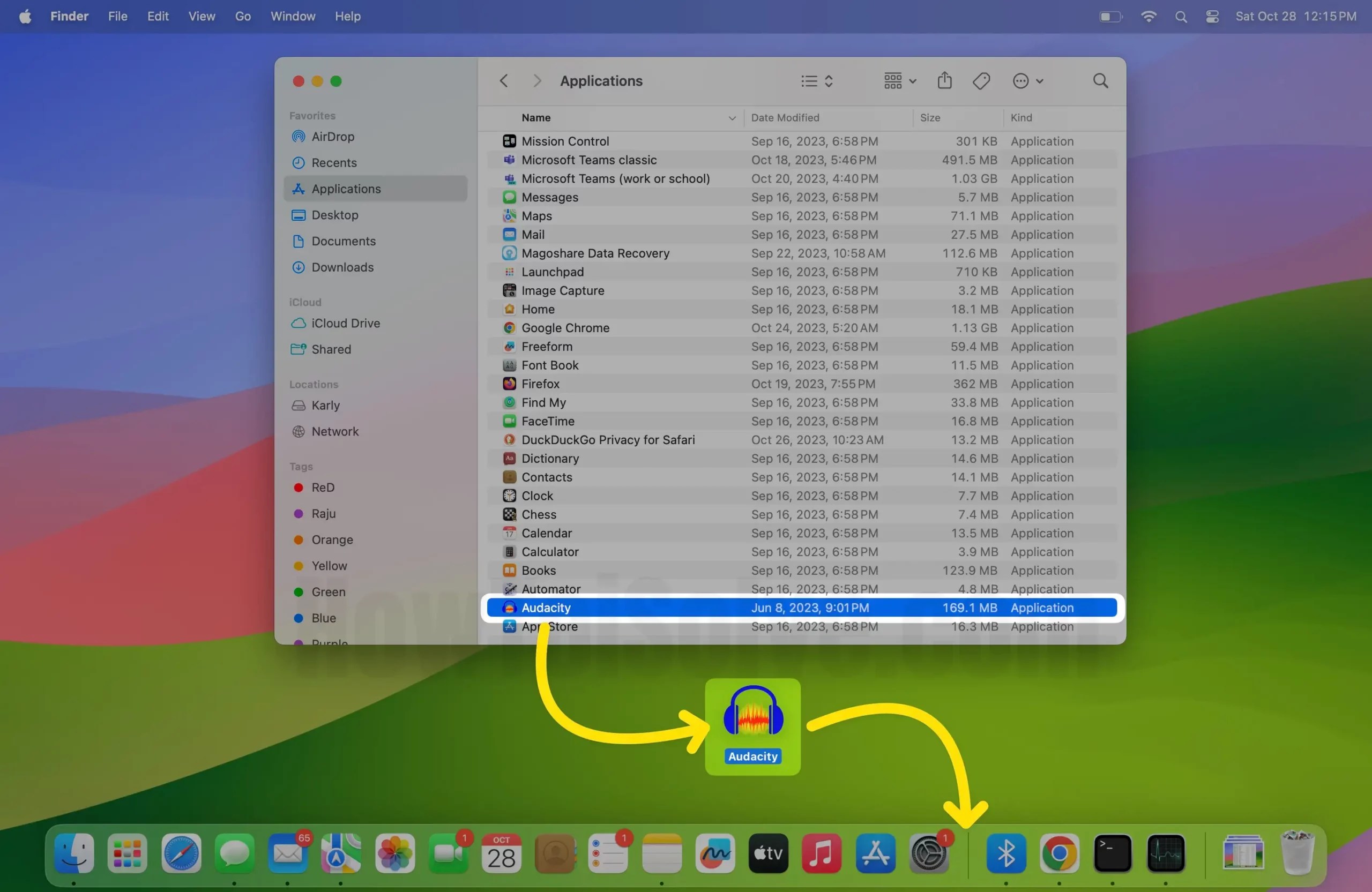Viewport: 1372px width, 892px height.
Task: Open the View menu in the menu bar
Action: [x=201, y=16]
